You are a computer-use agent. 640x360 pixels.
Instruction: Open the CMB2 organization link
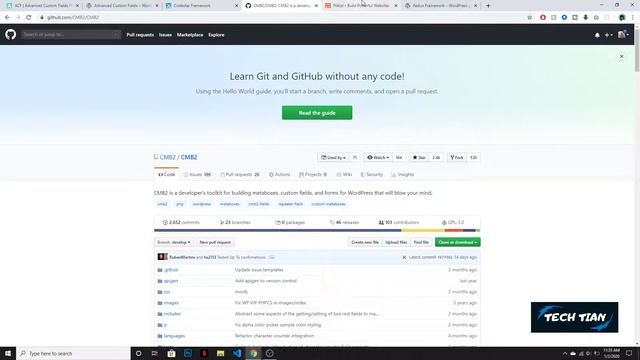(167, 157)
